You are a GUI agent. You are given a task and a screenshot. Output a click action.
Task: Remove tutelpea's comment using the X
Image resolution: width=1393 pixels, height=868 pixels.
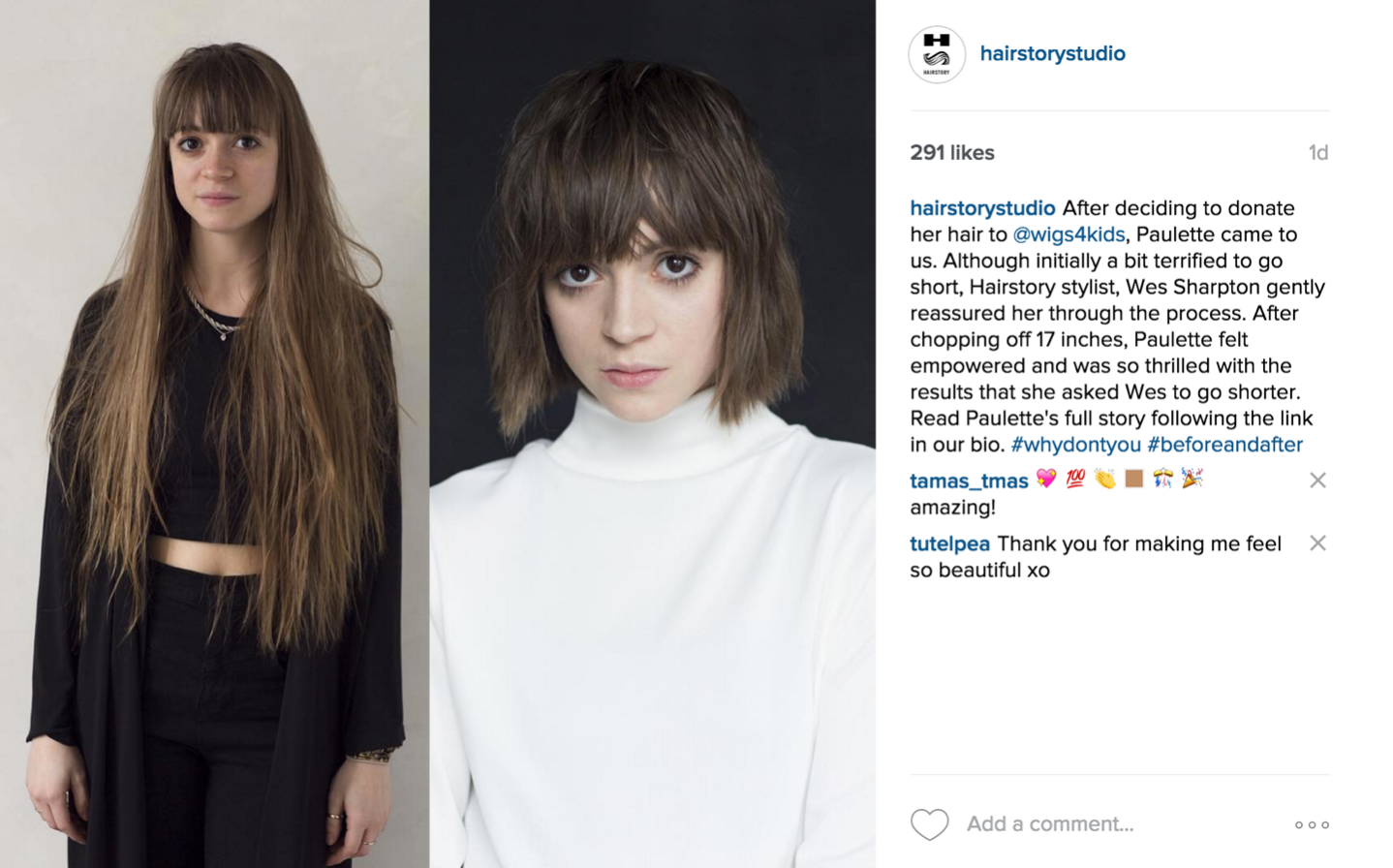(1317, 543)
